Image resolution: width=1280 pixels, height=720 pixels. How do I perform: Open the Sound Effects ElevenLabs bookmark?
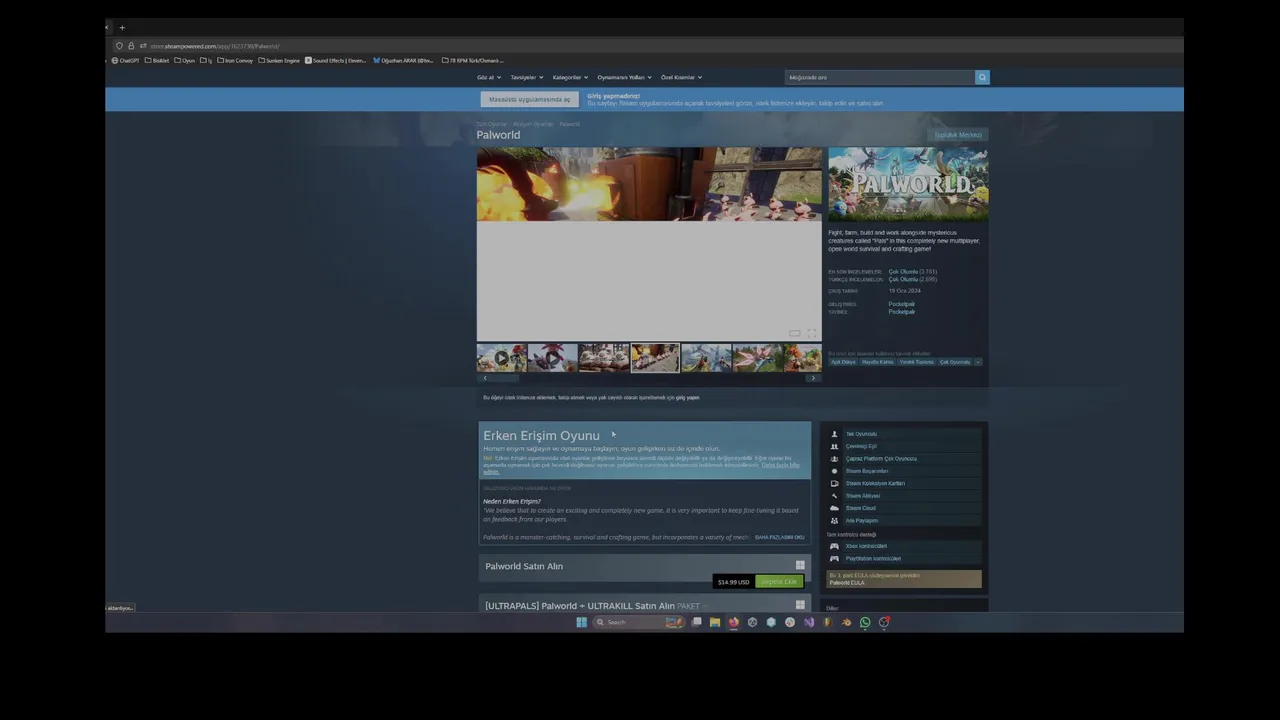(x=336, y=61)
